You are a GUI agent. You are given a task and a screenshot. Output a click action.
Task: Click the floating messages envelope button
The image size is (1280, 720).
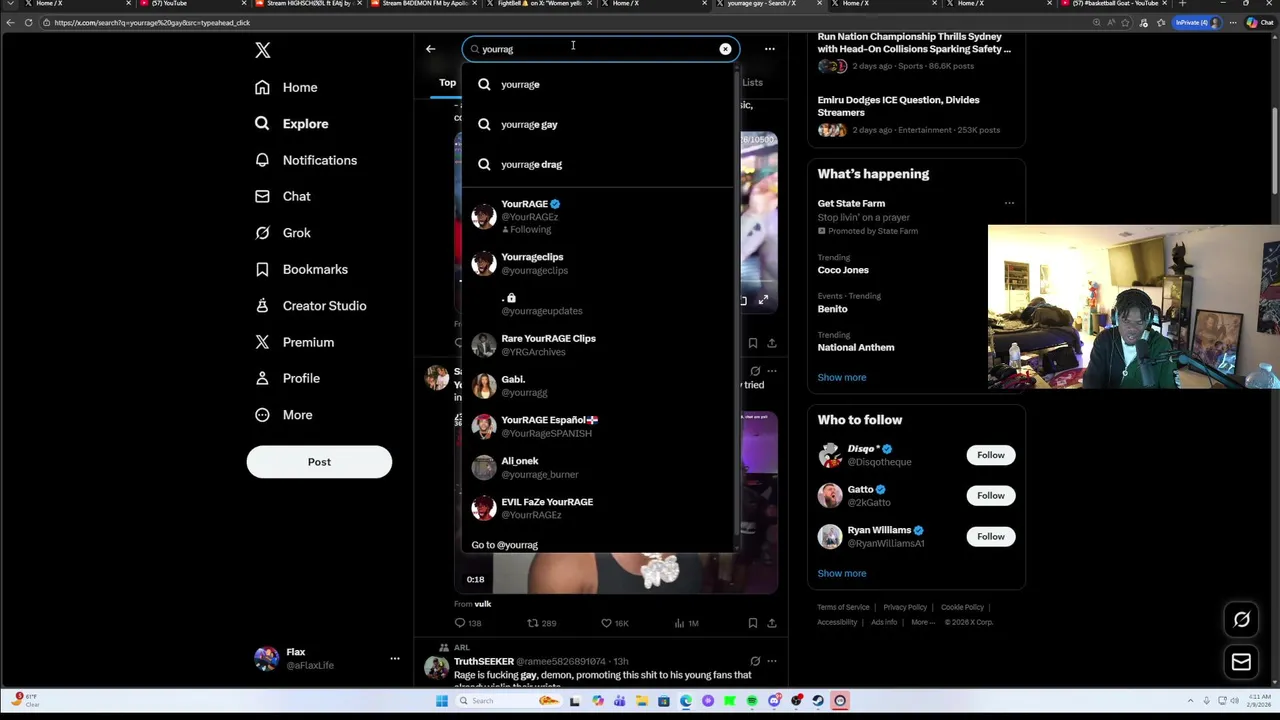tap(1241, 662)
